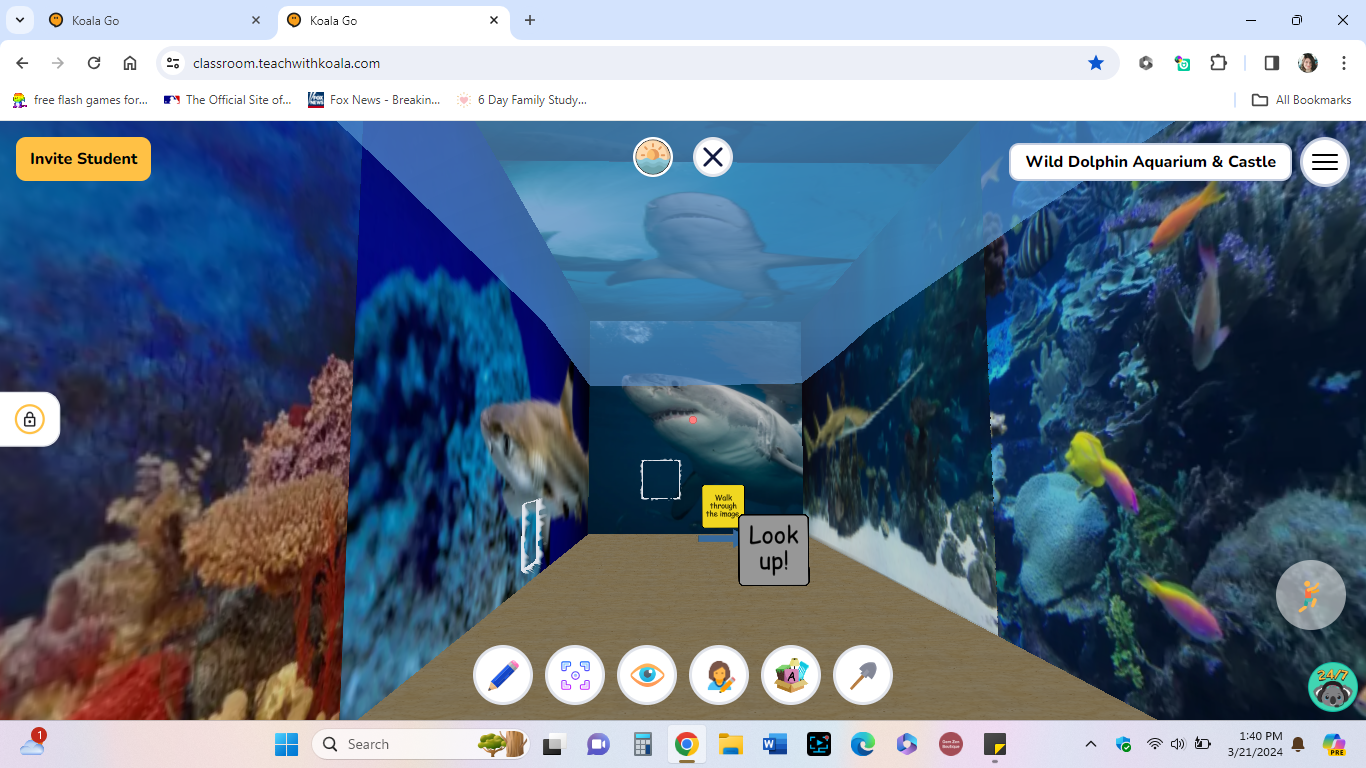Bookmark the page via the star icon
Image resolution: width=1366 pixels, height=768 pixels.
1096,62
